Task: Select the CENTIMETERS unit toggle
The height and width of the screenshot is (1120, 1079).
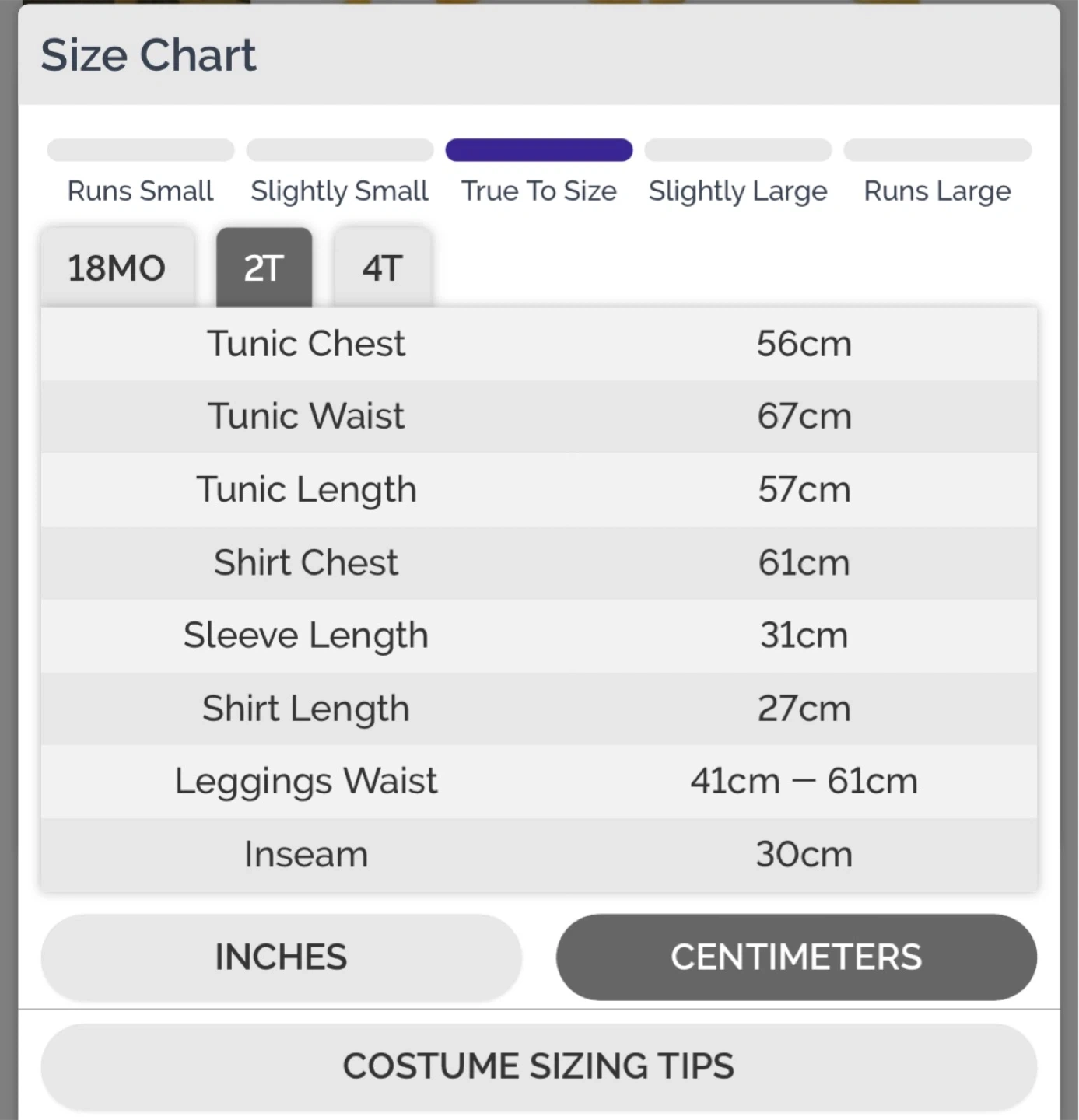Action: point(796,957)
